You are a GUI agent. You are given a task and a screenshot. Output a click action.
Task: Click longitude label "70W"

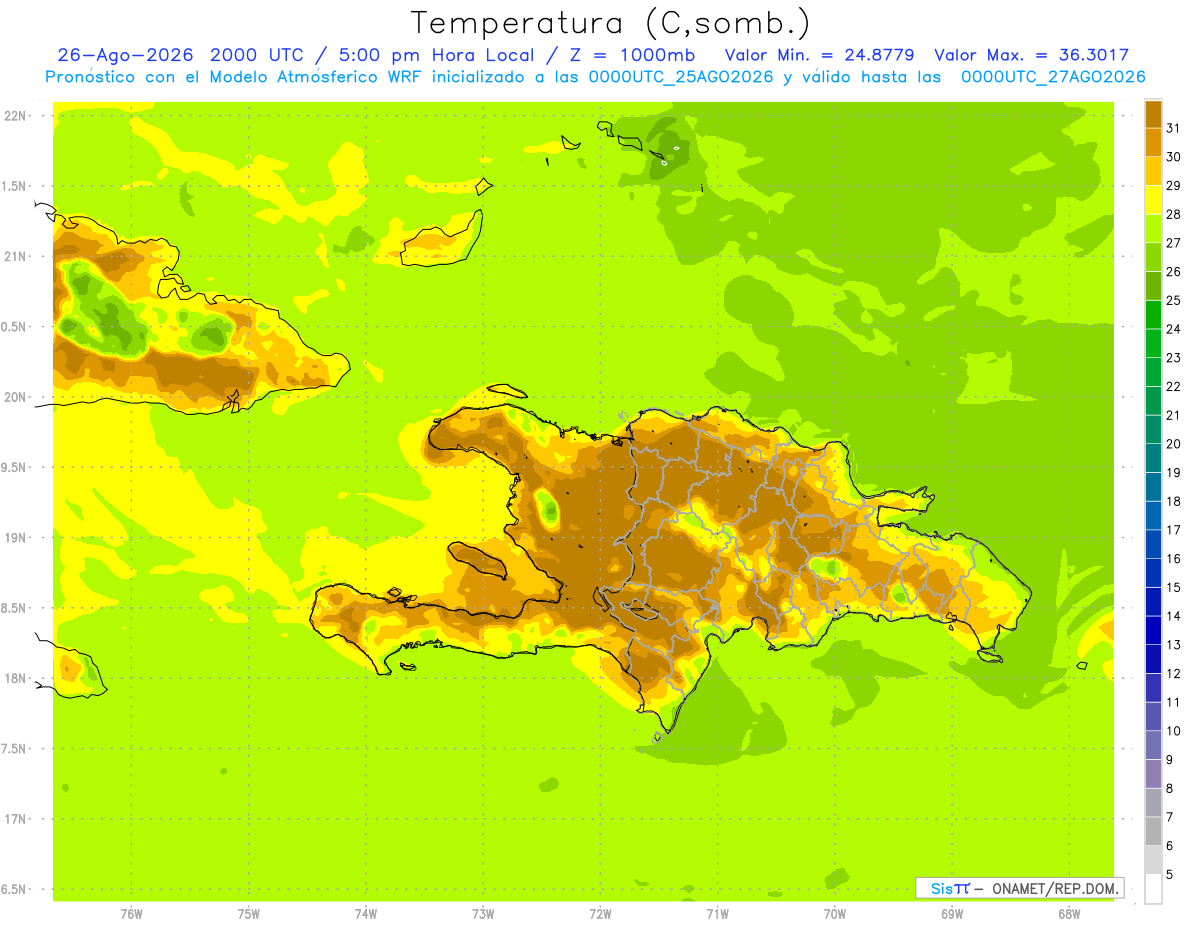coord(834,914)
